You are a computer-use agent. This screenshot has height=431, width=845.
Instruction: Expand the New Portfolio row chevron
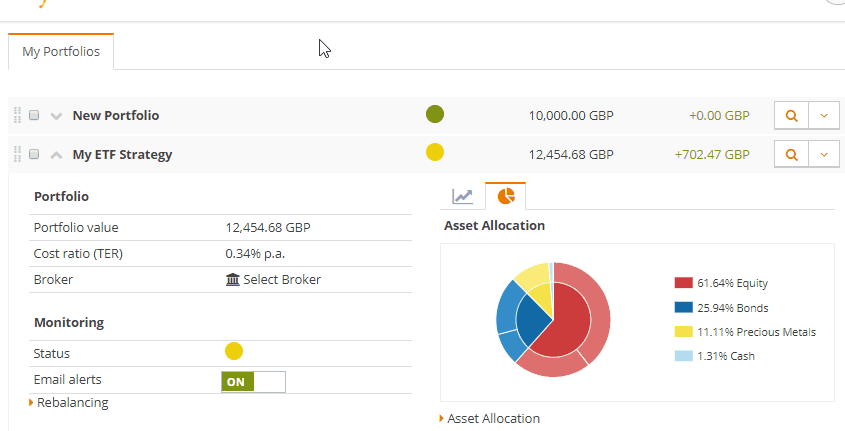click(56, 116)
